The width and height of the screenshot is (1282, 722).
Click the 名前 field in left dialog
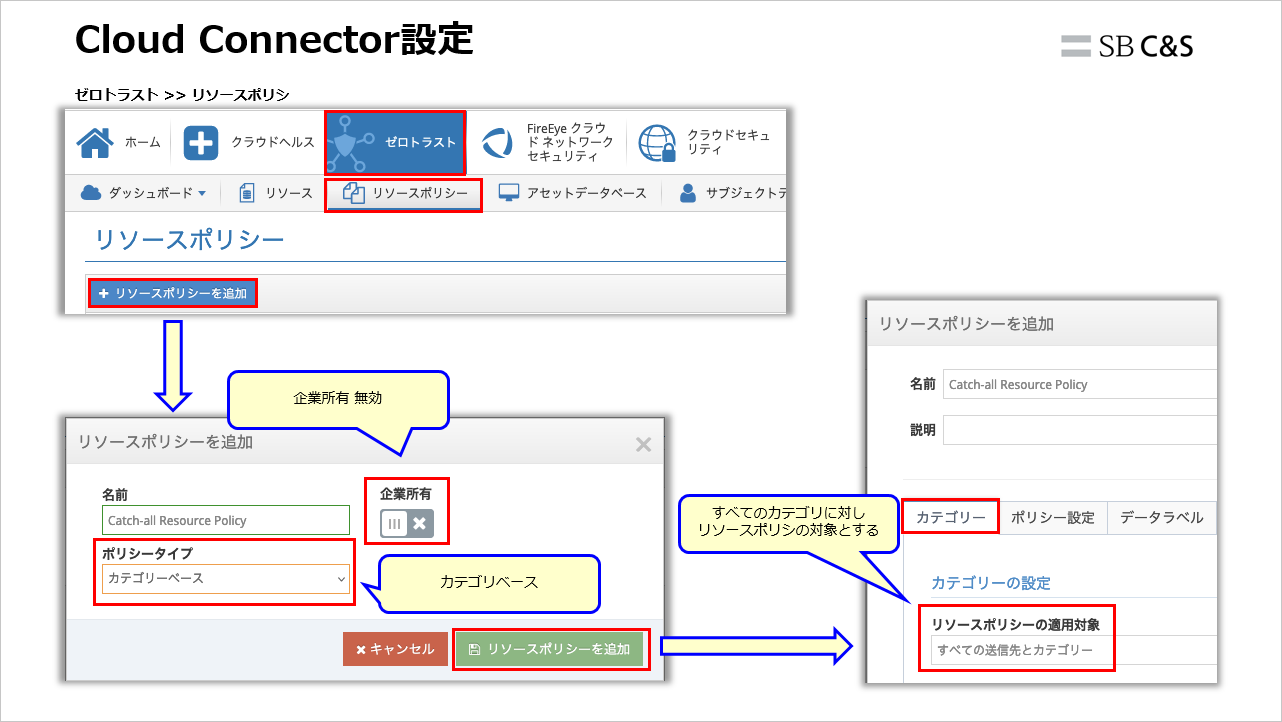click(x=226, y=520)
